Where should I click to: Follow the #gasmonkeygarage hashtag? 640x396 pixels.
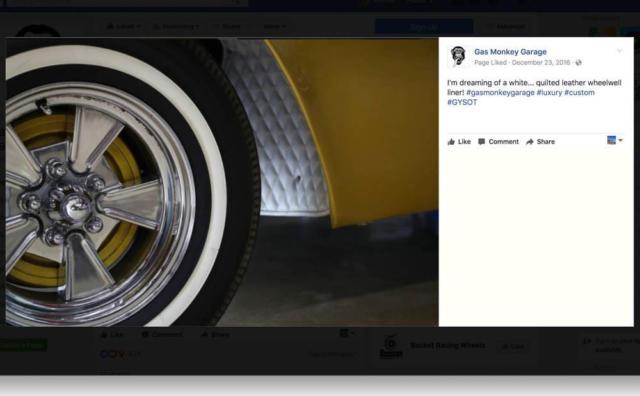[500, 93]
